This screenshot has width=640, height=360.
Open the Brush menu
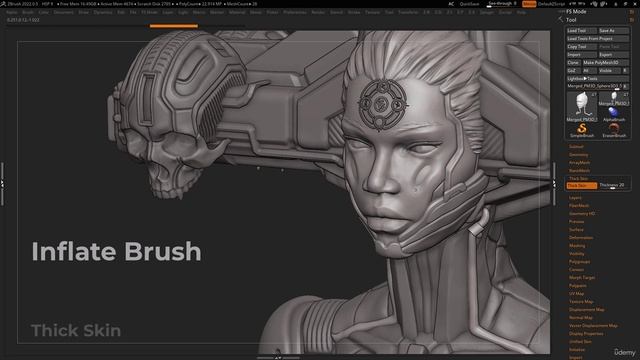(28, 12)
